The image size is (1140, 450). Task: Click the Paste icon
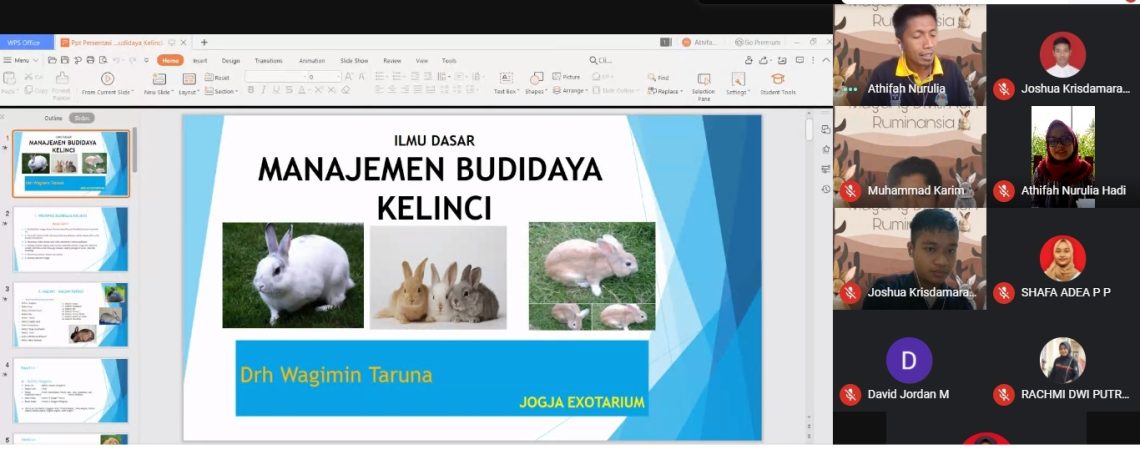(x=9, y=78)
